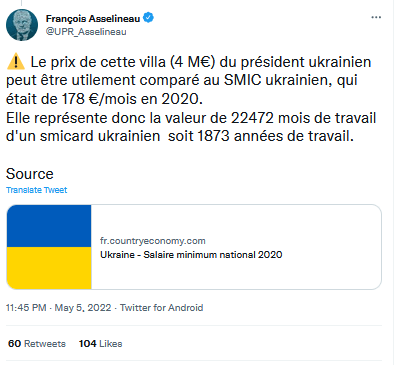
Task: Open the Ukrainian flag card thumbnail
Action: (x=49, y=247)
